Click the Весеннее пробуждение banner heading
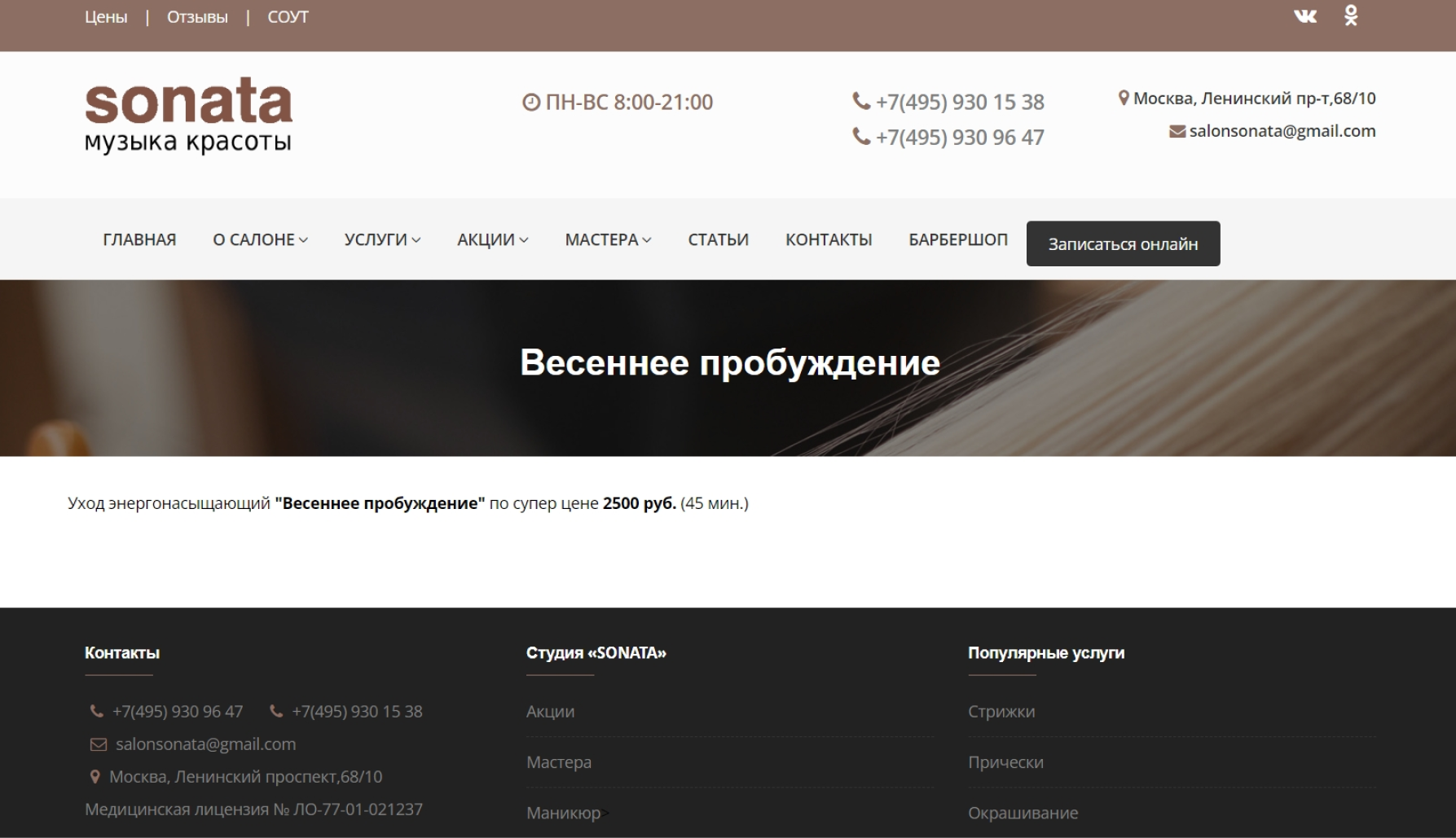This screenshot has height=838, width=1456. click(730, 362)
